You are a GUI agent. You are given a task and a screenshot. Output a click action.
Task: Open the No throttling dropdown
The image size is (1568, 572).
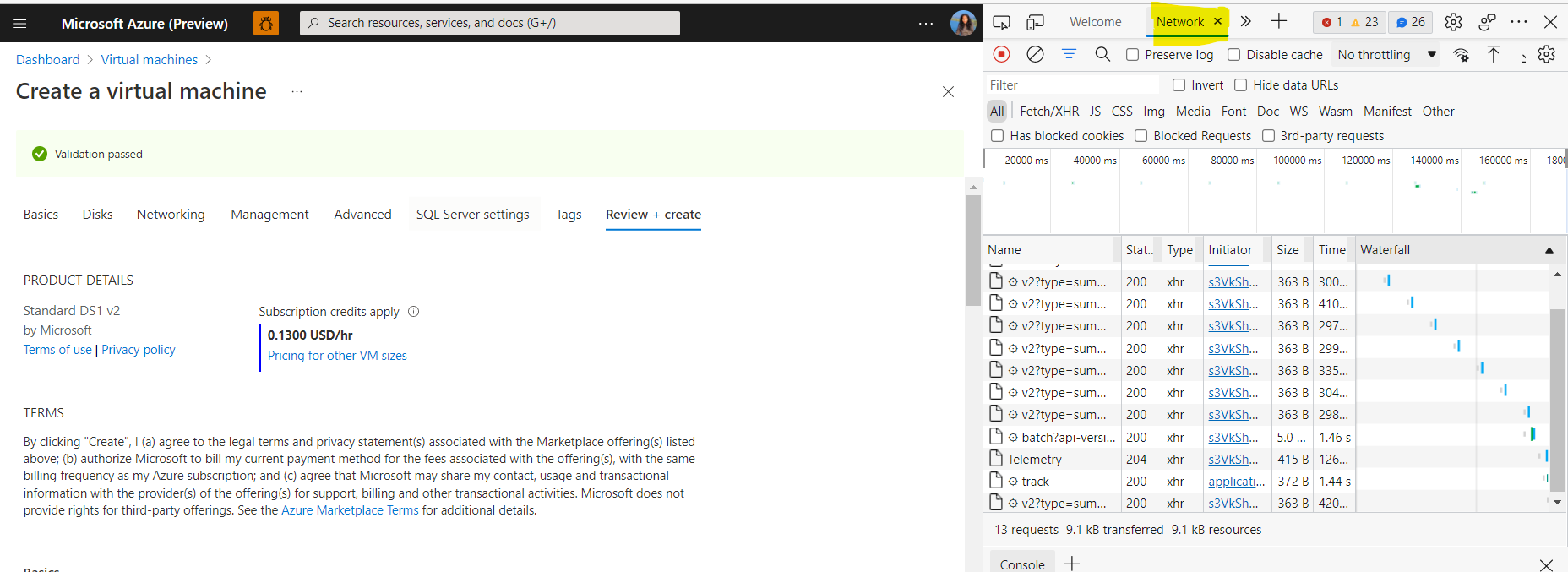pyautogui.click(x=1386, y=55)
